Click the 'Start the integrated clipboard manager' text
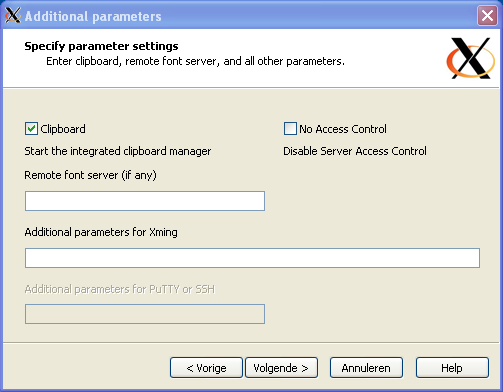503x392 pixels. tap(118, 151)
